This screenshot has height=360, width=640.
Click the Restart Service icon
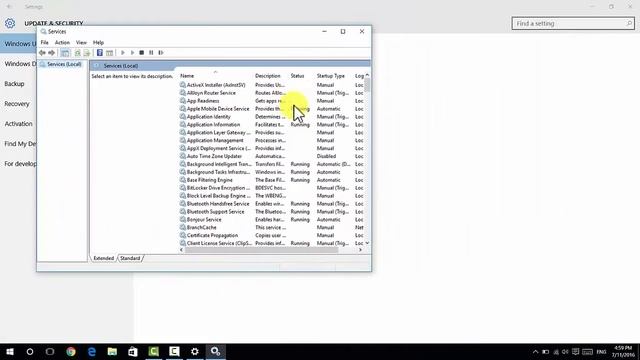(161, 53)
